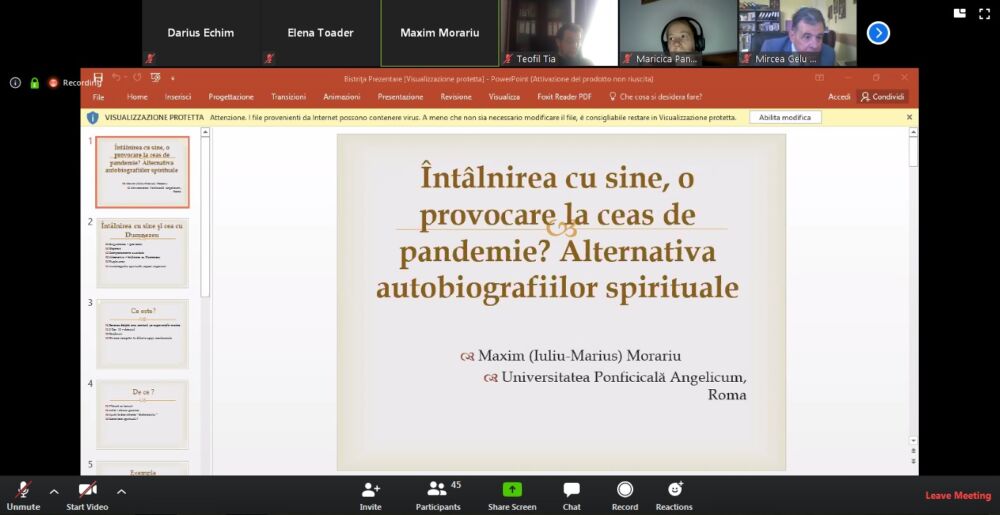Click the red Recording indicator
The height and width of the screenshot is (515, 1000).
click(54, 83)
